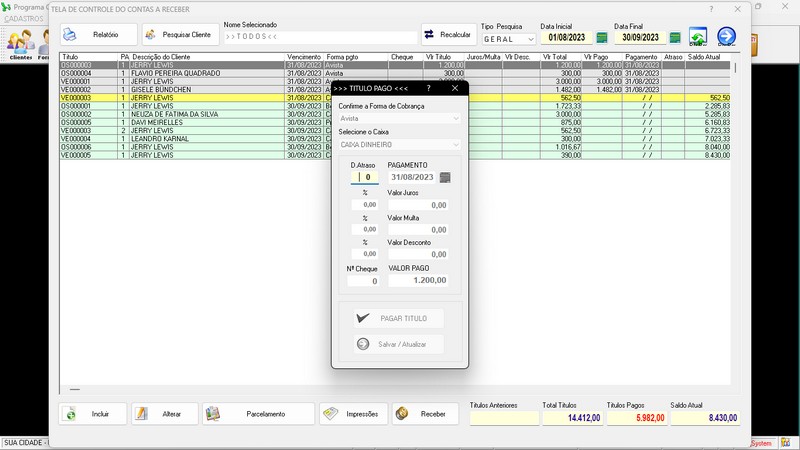
Task: Select the NEUZA DE FATIMA DA SILVA row
Action: pos(395,114)
